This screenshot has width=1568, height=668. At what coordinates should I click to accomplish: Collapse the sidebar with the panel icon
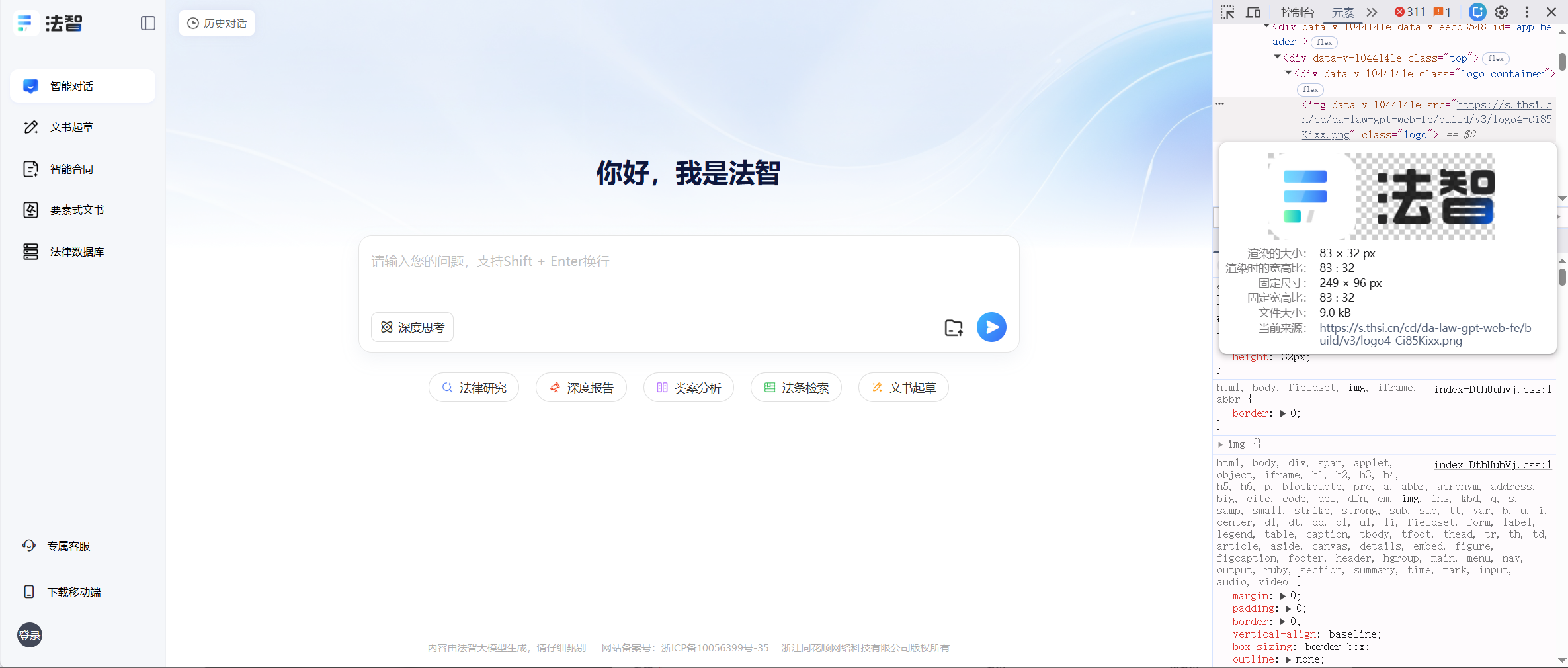coord(148,23)
